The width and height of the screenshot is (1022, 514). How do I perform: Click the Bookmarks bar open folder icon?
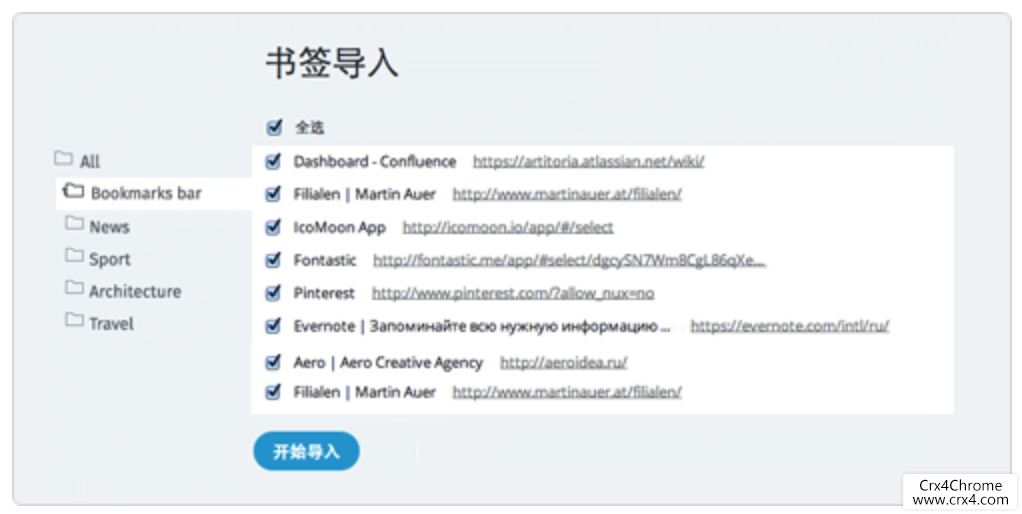pyautogui.click(x=73, y=191)
